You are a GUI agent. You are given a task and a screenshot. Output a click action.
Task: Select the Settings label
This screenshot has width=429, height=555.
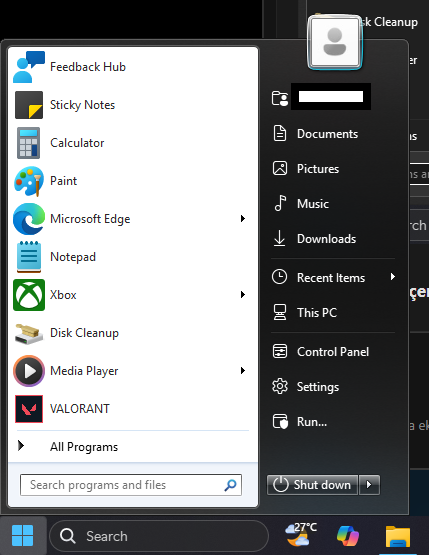pyautogui.click(x=318, y=387)
